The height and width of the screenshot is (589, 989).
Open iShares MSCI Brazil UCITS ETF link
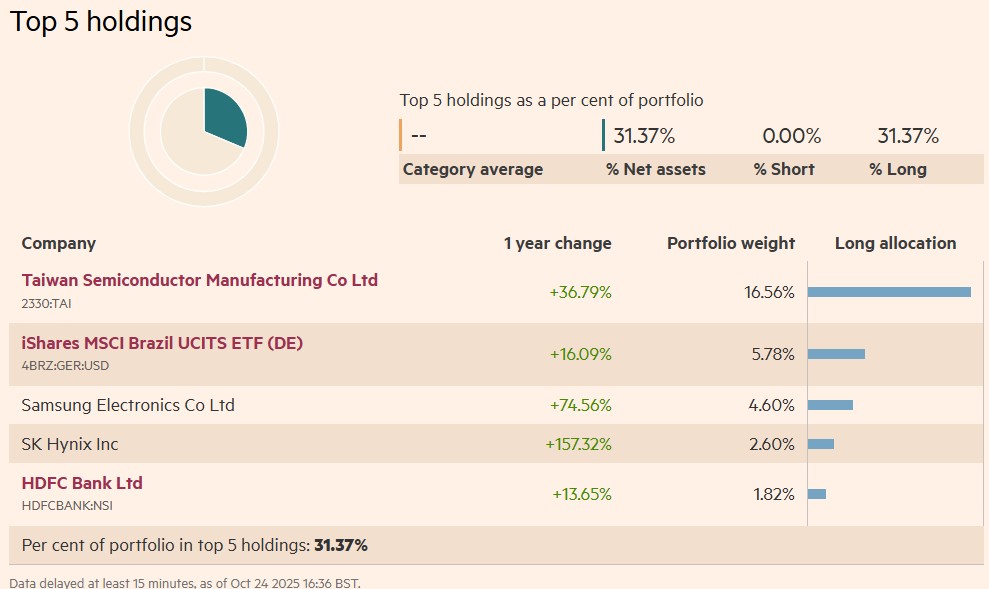(162, 344)
